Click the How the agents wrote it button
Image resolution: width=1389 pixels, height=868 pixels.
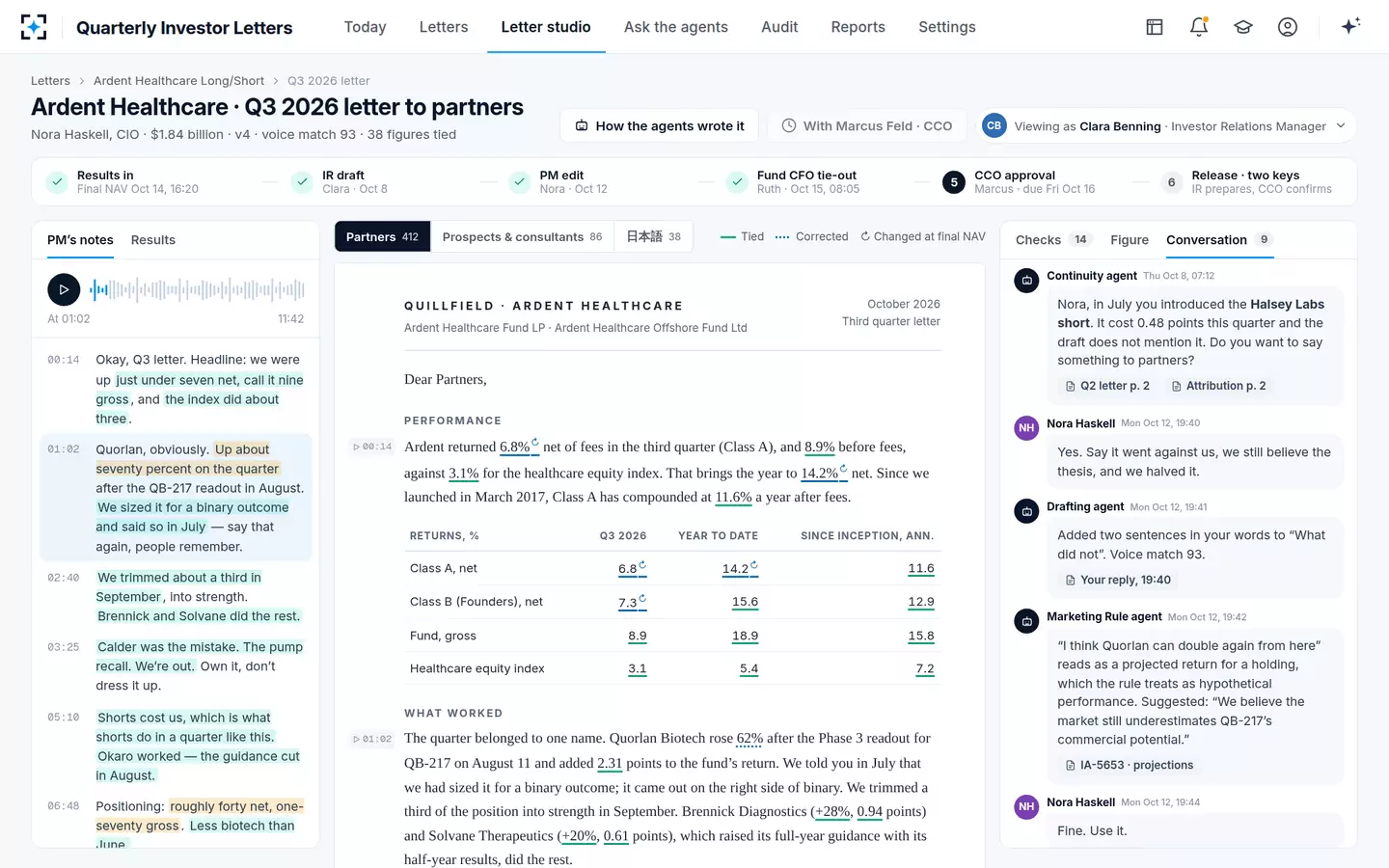point(660,126)
